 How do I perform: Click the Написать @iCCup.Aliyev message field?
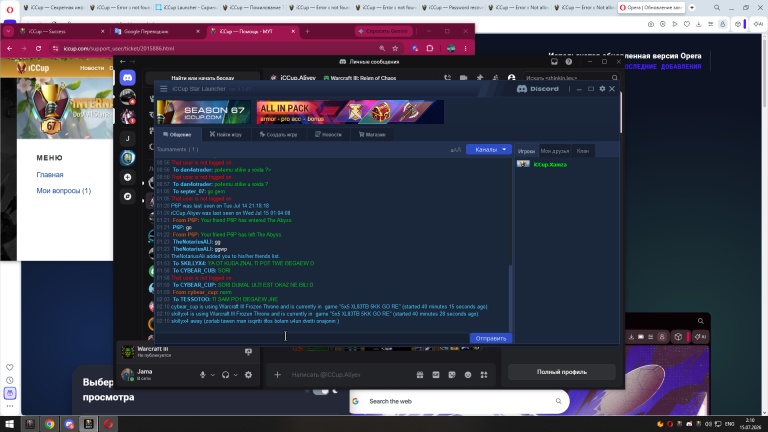[349, 375]
